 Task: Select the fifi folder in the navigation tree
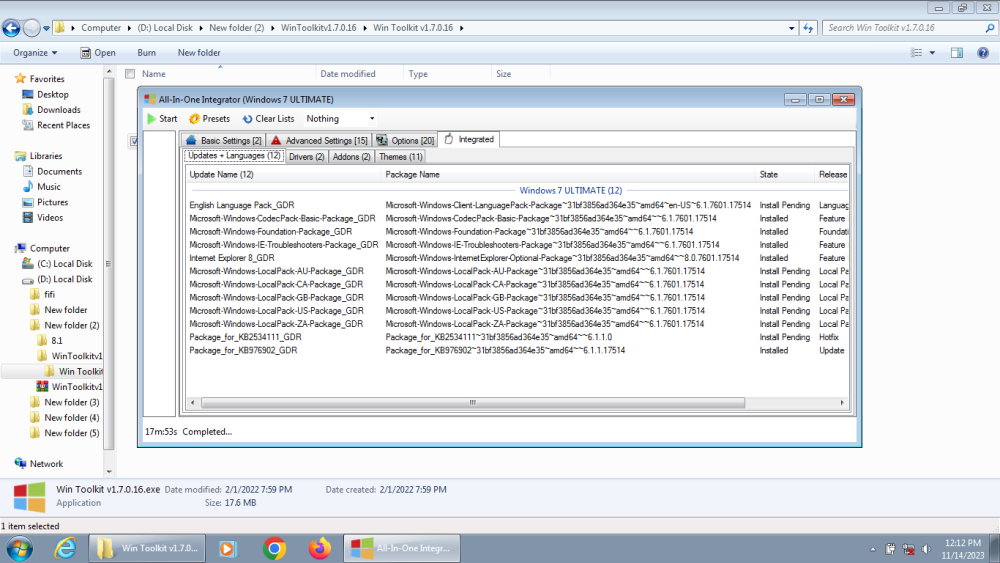43,295
